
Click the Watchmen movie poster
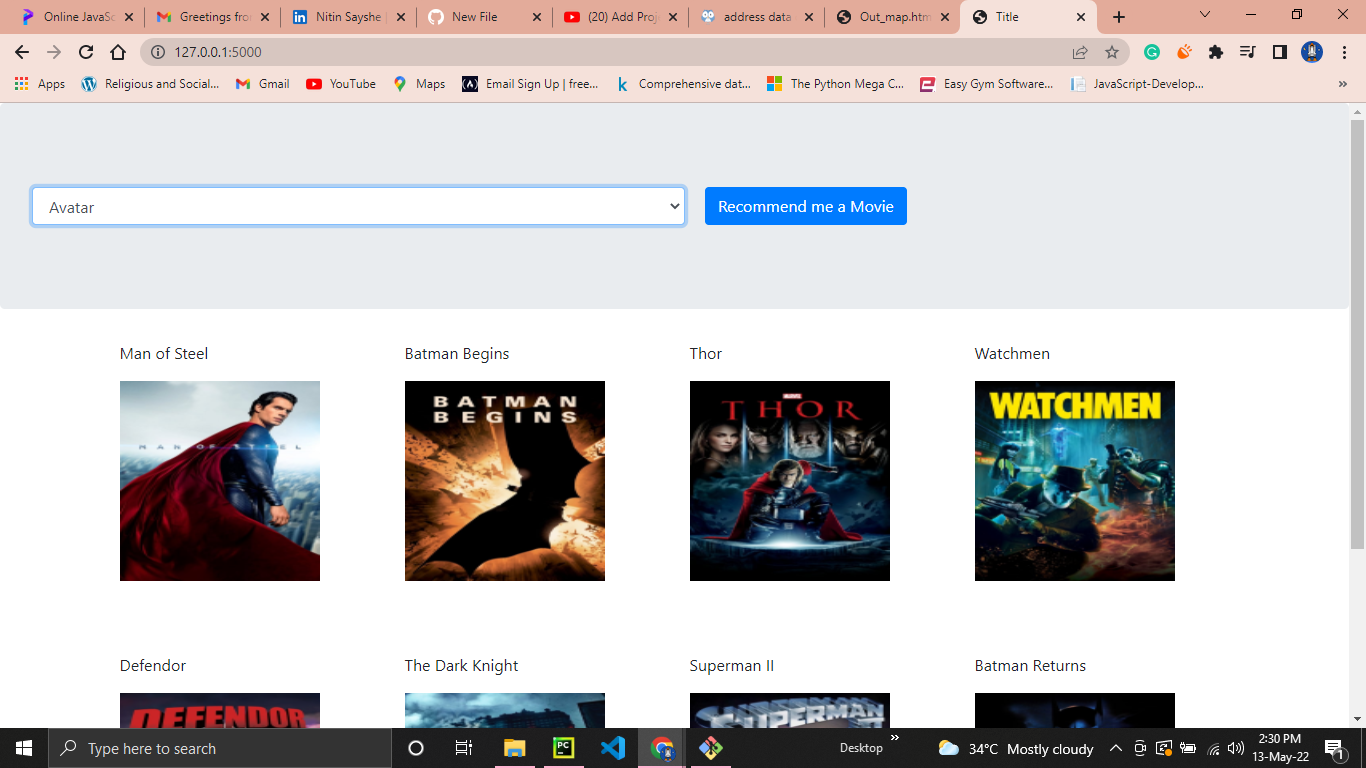coord(1075,481)
